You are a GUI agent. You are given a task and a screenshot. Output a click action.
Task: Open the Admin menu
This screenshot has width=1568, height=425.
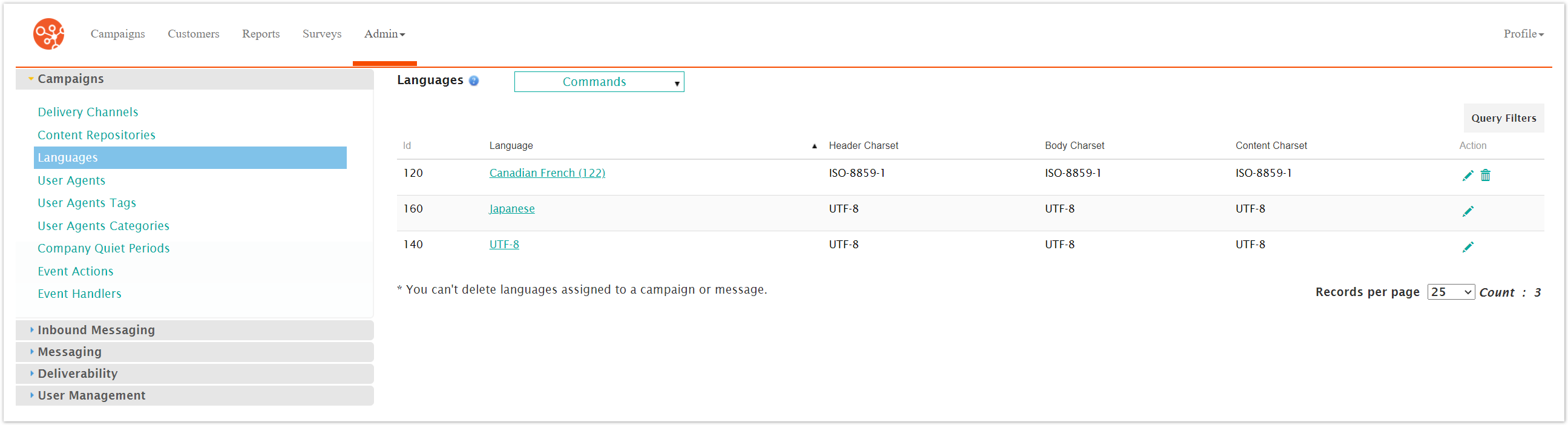tap(384, 34)
